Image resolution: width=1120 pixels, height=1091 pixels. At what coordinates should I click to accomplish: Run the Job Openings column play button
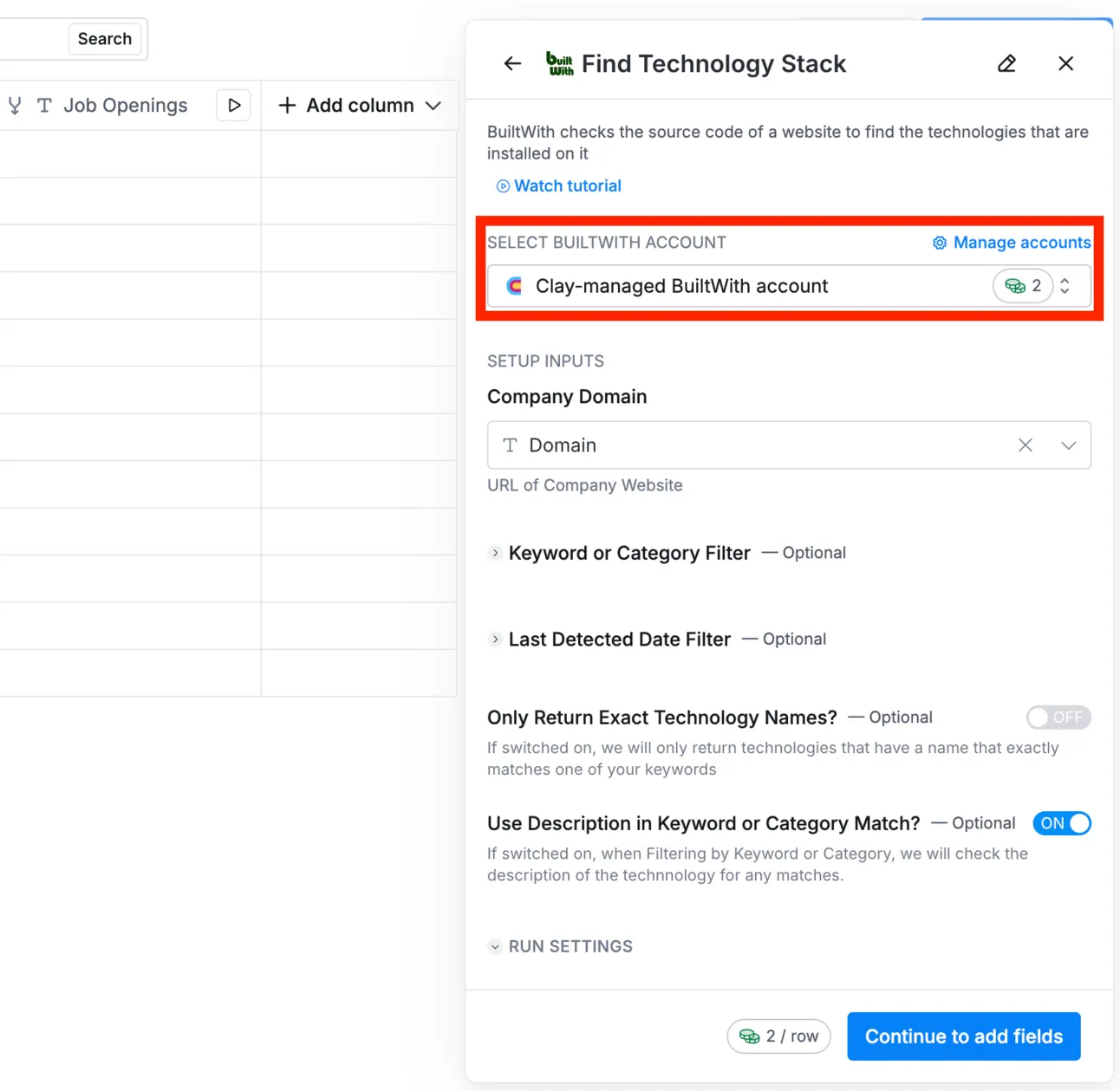pyautogui.click(x=233, y=106)
